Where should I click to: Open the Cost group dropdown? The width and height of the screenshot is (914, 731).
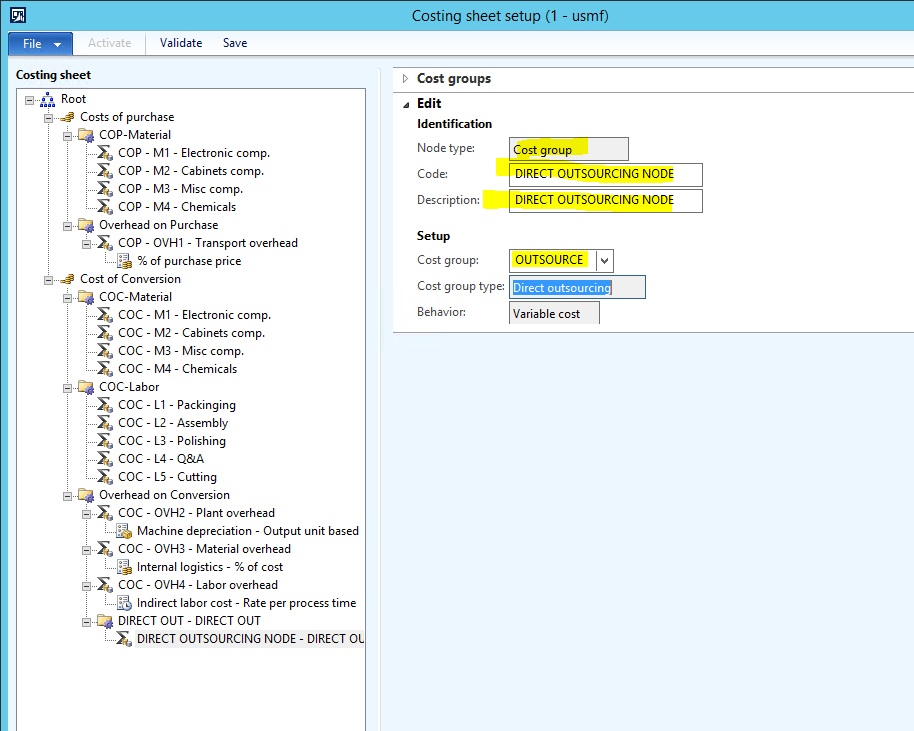click(x=604, y=260)
